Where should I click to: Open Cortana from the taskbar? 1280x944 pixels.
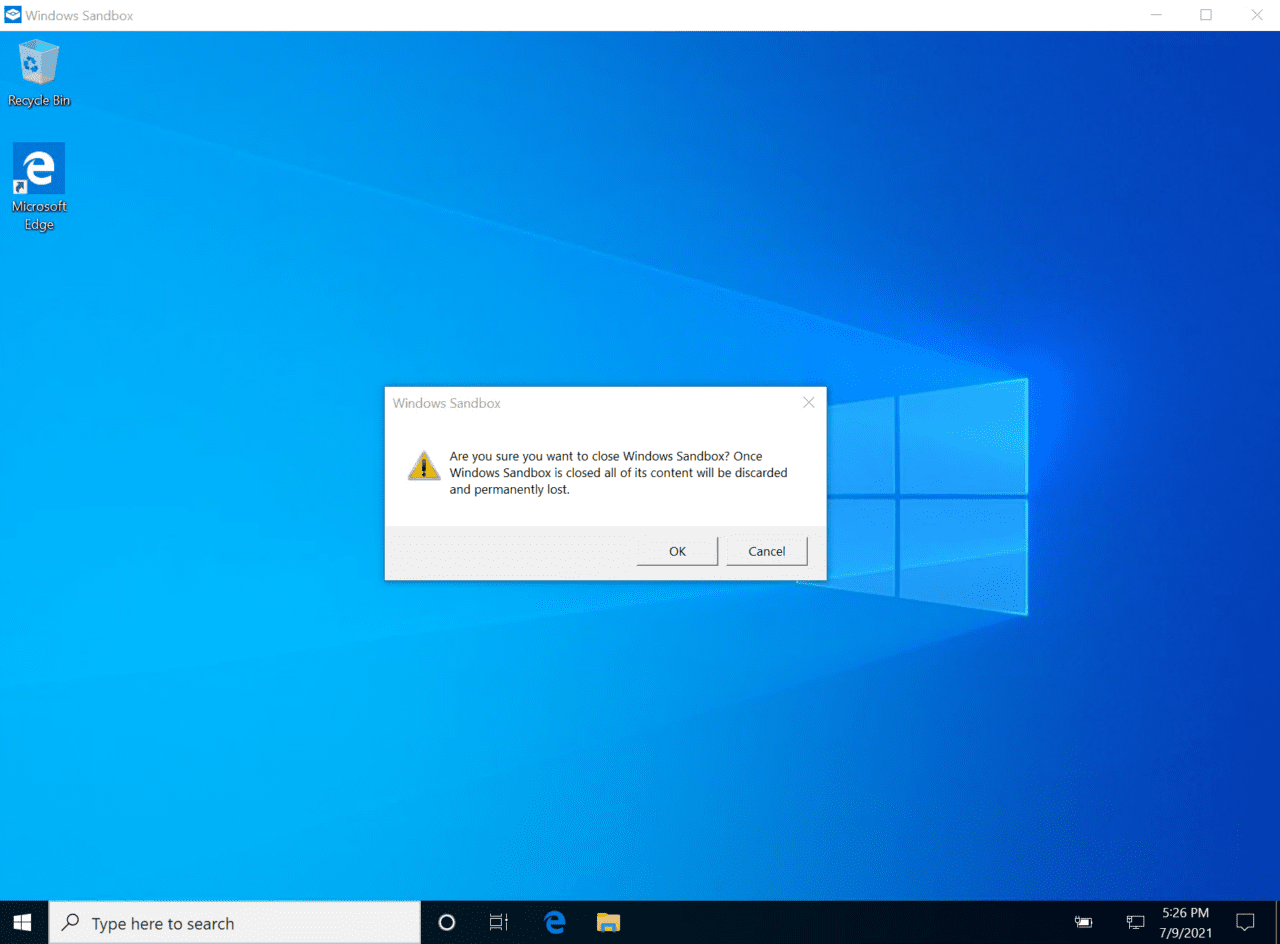447,923
